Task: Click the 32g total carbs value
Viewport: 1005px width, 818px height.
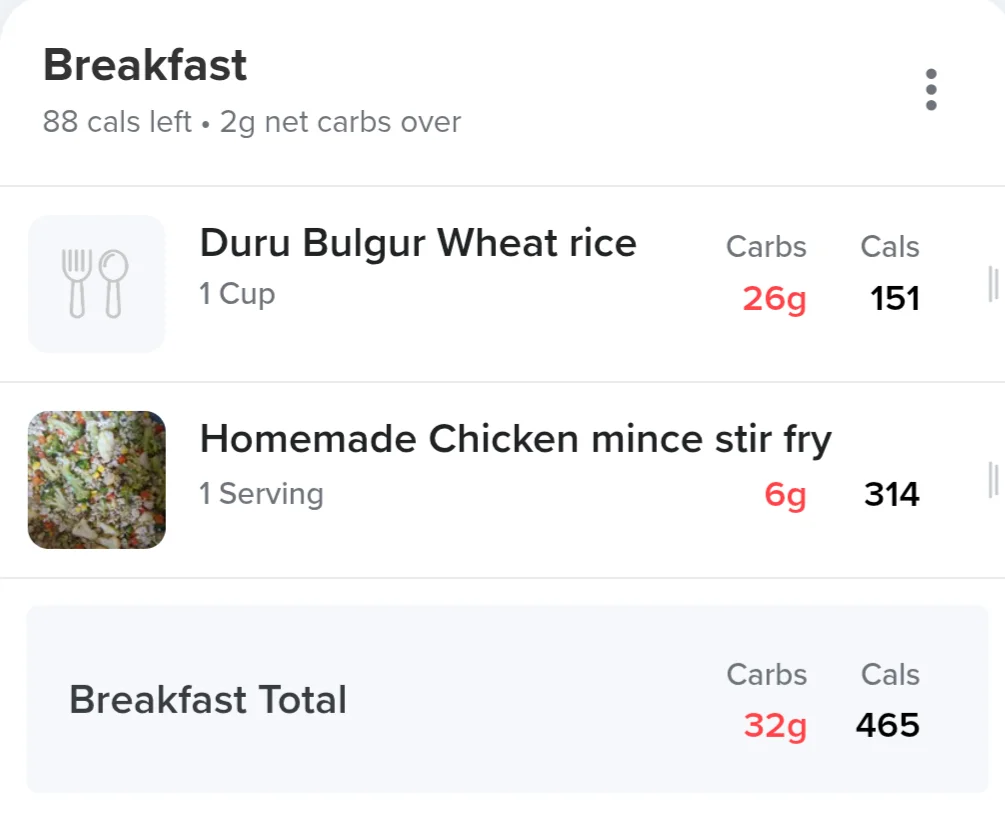Action: (775, 726)
